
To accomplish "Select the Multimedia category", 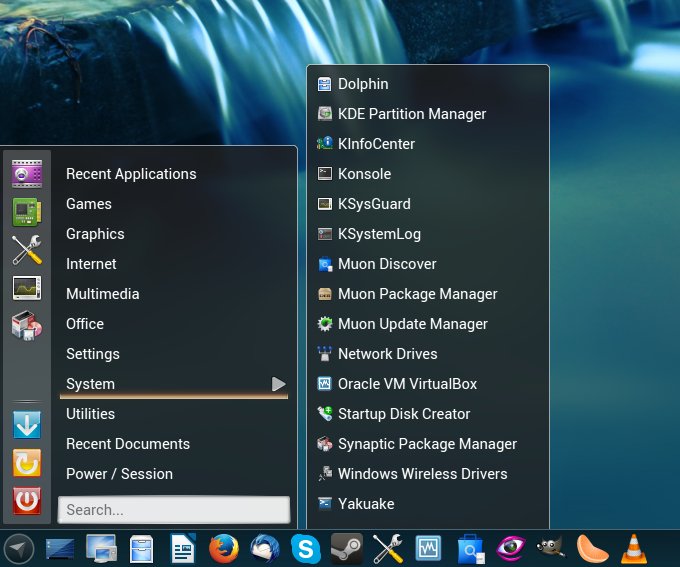I will pos(102,294).
